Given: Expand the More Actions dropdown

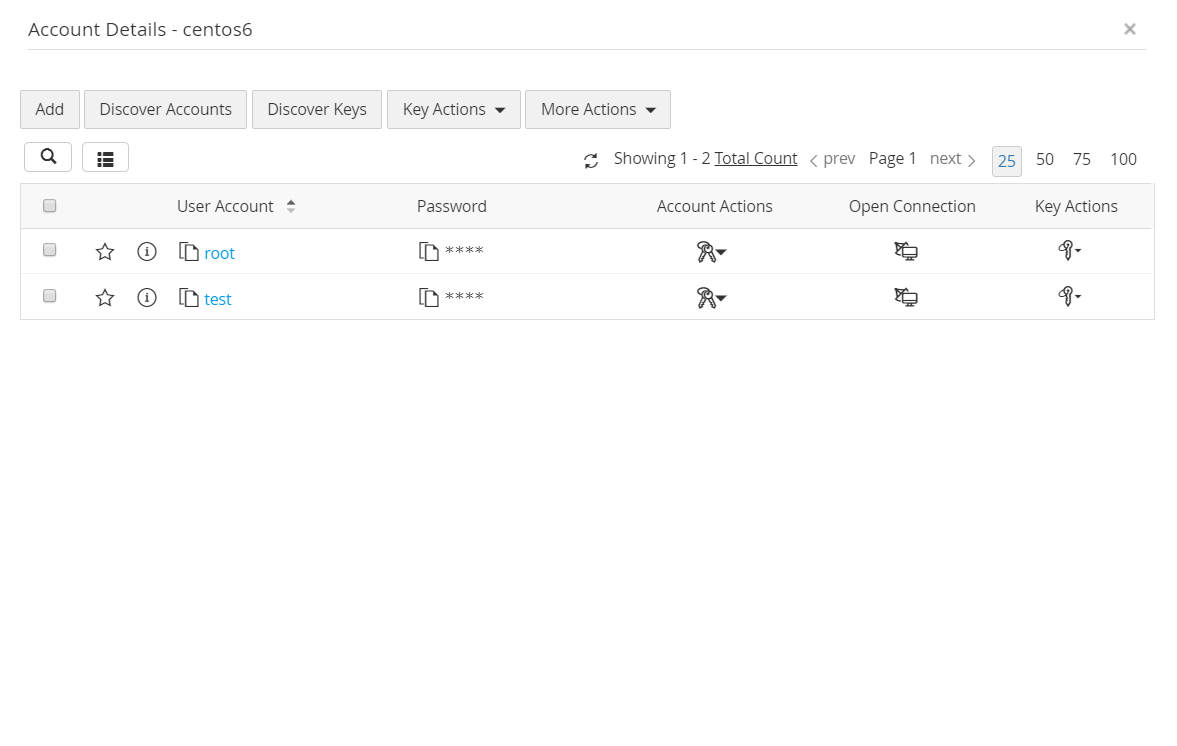Looking at the screenshot, I should pyautogui.click(x=598, y=110).
